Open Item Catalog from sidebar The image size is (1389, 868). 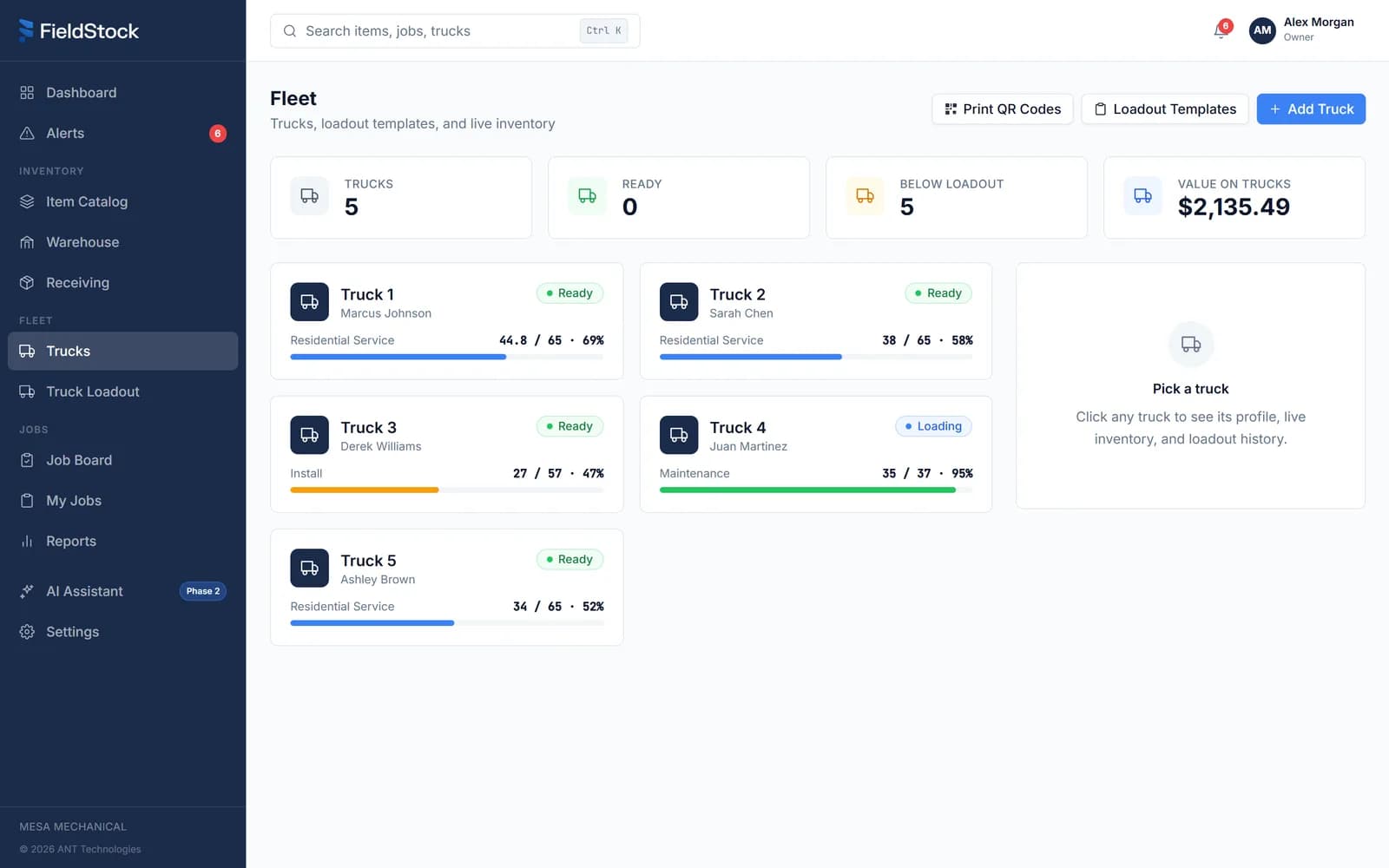122,201
